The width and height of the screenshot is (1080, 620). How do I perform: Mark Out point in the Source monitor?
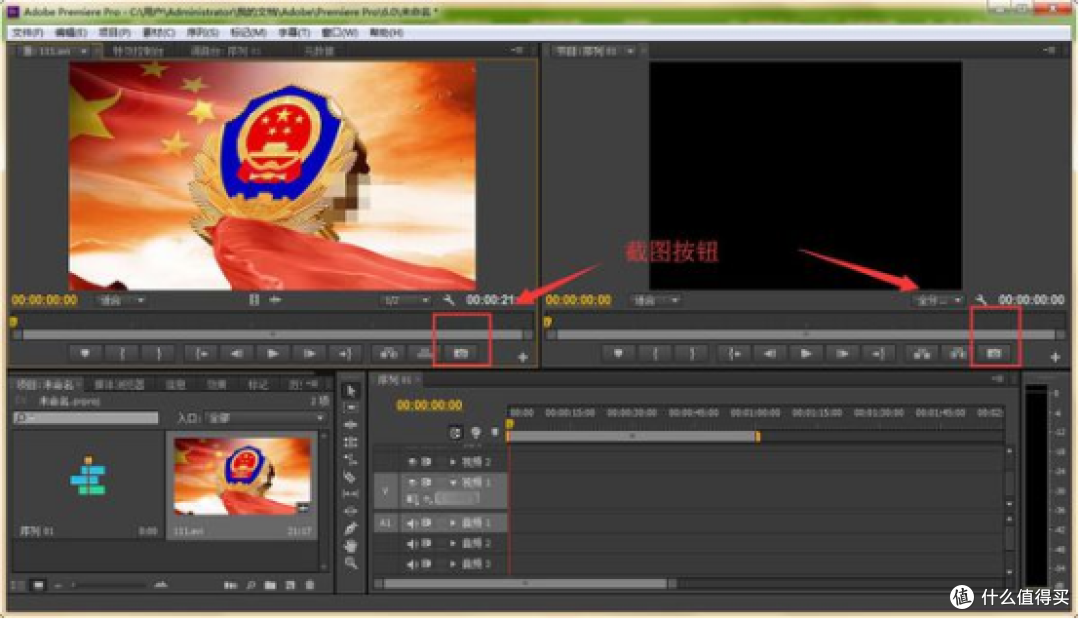pos(158,353)
